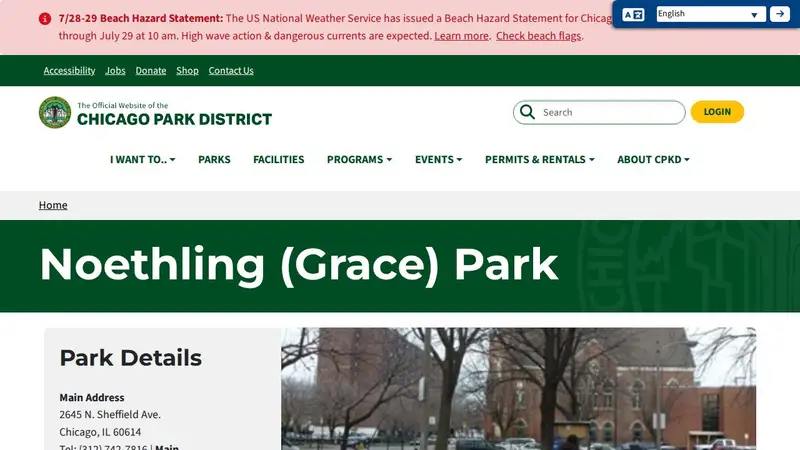Click the arrow button beside the language selector
This screenshot has height=450, width=800.
tap(780, 14)
